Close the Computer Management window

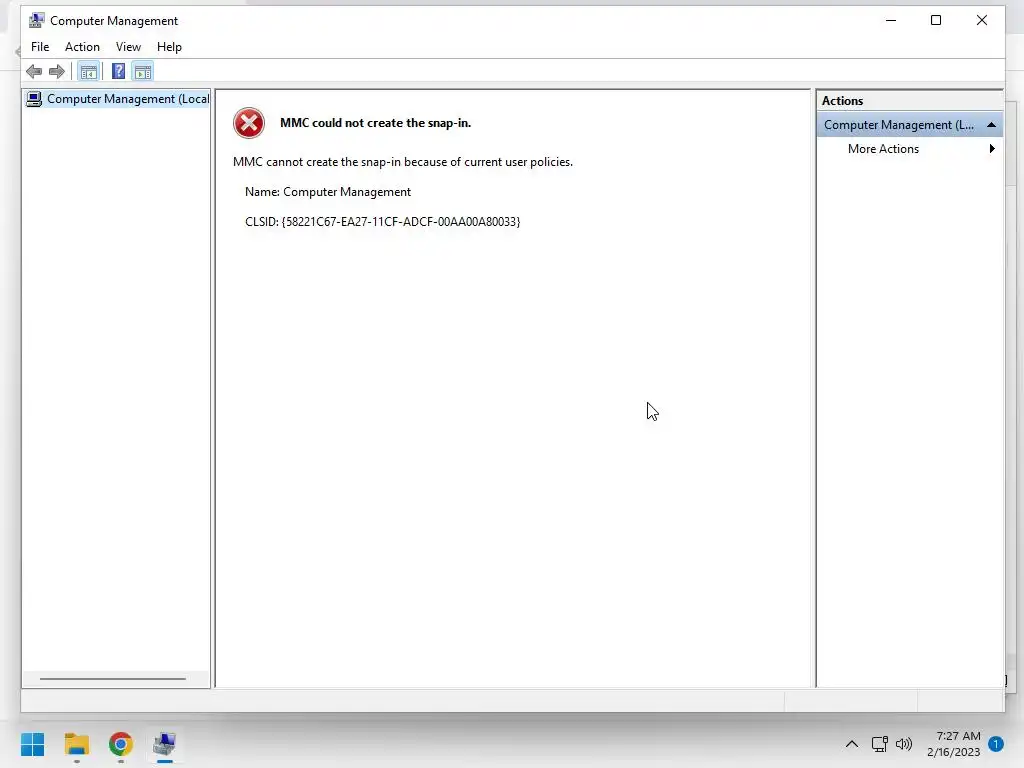[982, 20]
